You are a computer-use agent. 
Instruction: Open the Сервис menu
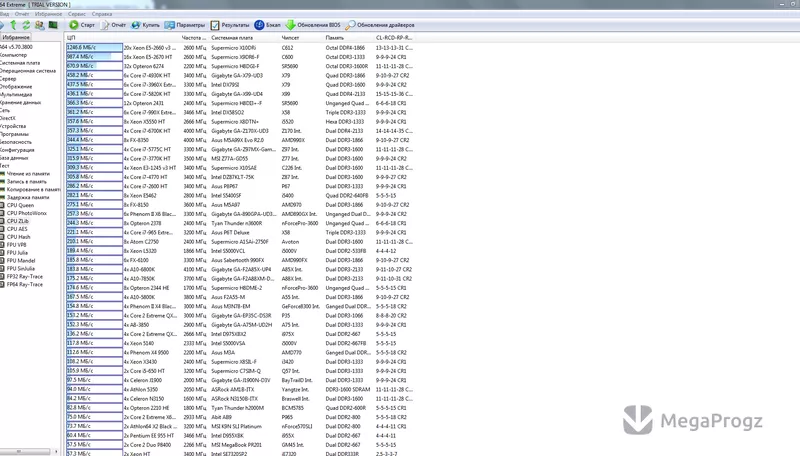click(77, 14)
